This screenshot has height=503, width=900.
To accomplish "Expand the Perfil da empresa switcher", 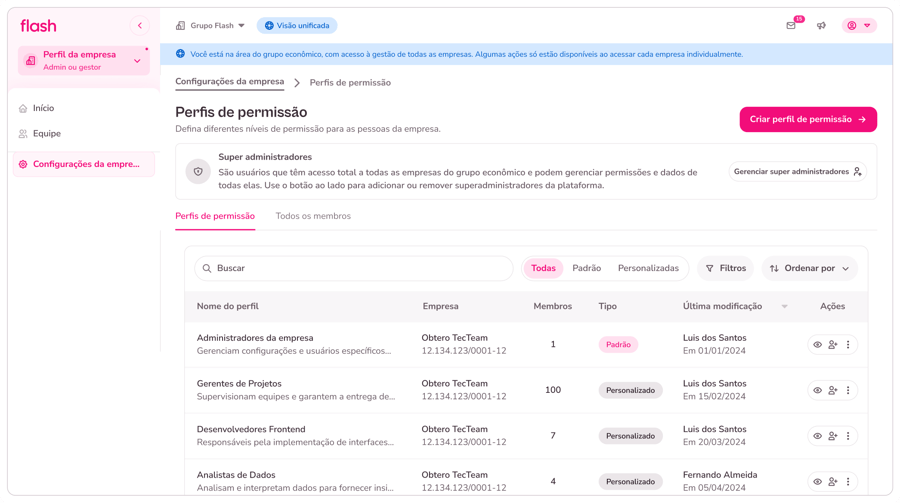I will pyautogui.click(x=84, y=60).
